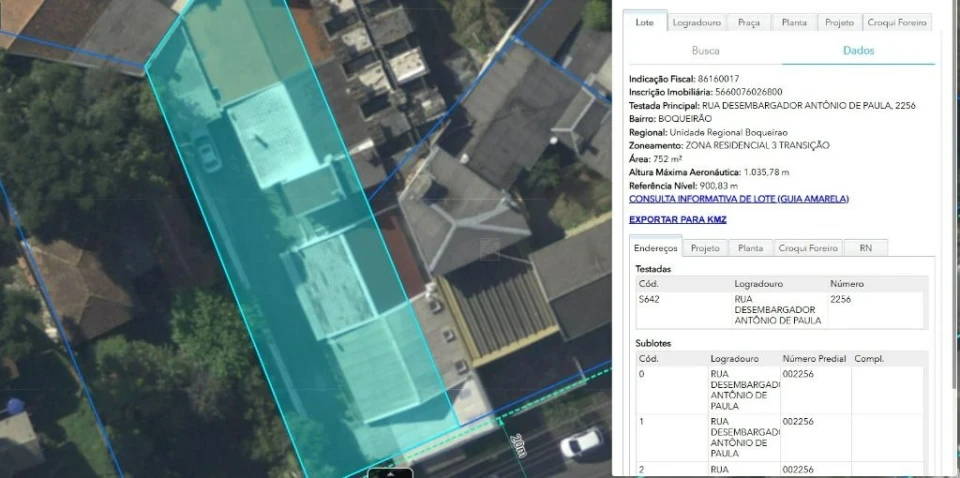Switch to the Busca section
This screenshot has width=960, height=478.
tap(705, 51)
